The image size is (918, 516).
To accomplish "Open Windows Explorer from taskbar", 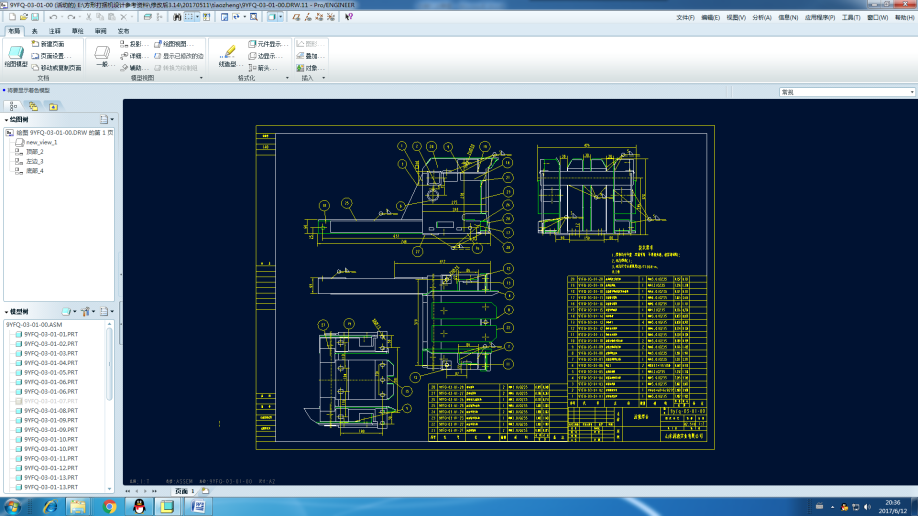I will point(78,506).
